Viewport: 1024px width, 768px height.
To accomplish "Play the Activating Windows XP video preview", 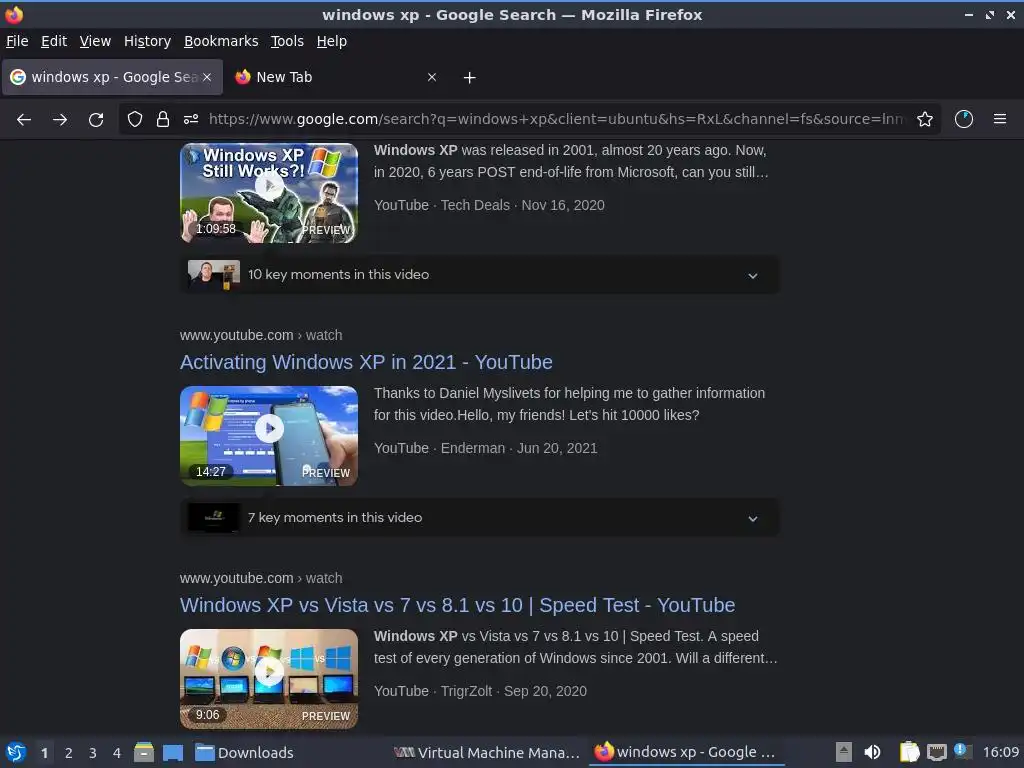I will click(269, 429).
